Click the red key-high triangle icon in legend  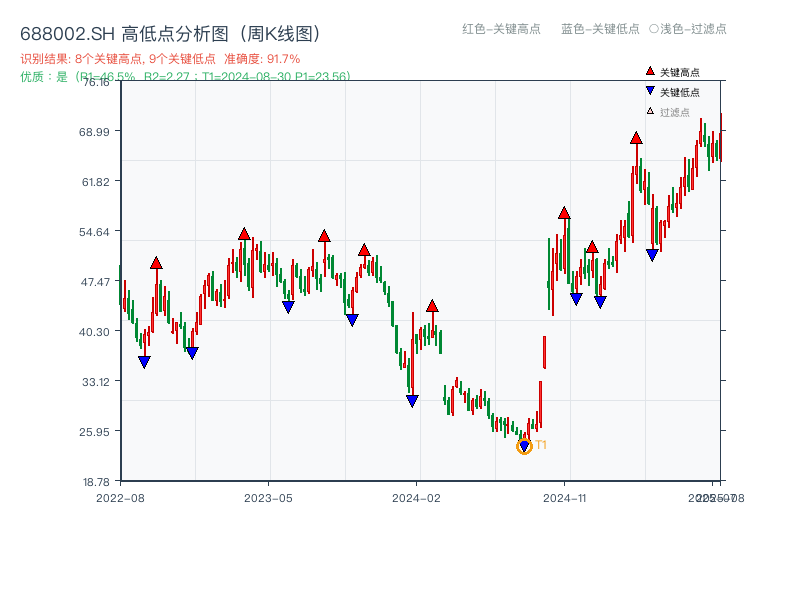[x=650, y=71]
